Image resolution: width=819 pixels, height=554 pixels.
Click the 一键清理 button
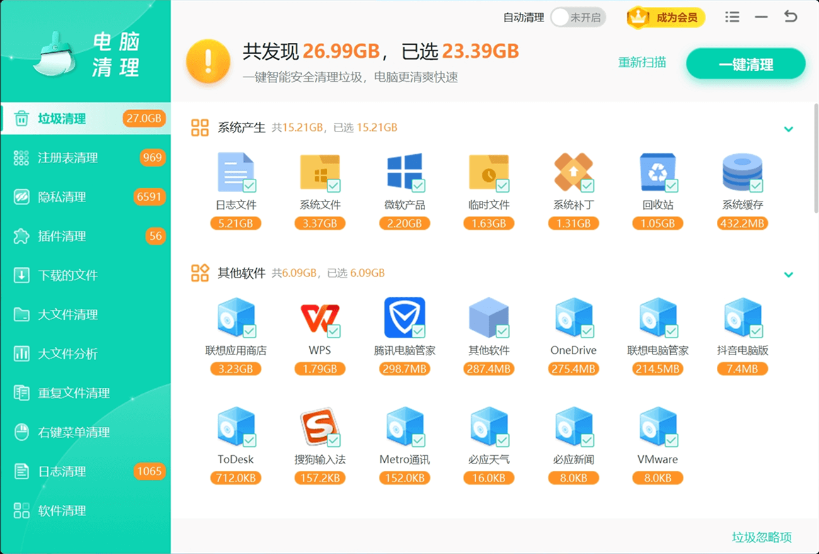point(745,64)
